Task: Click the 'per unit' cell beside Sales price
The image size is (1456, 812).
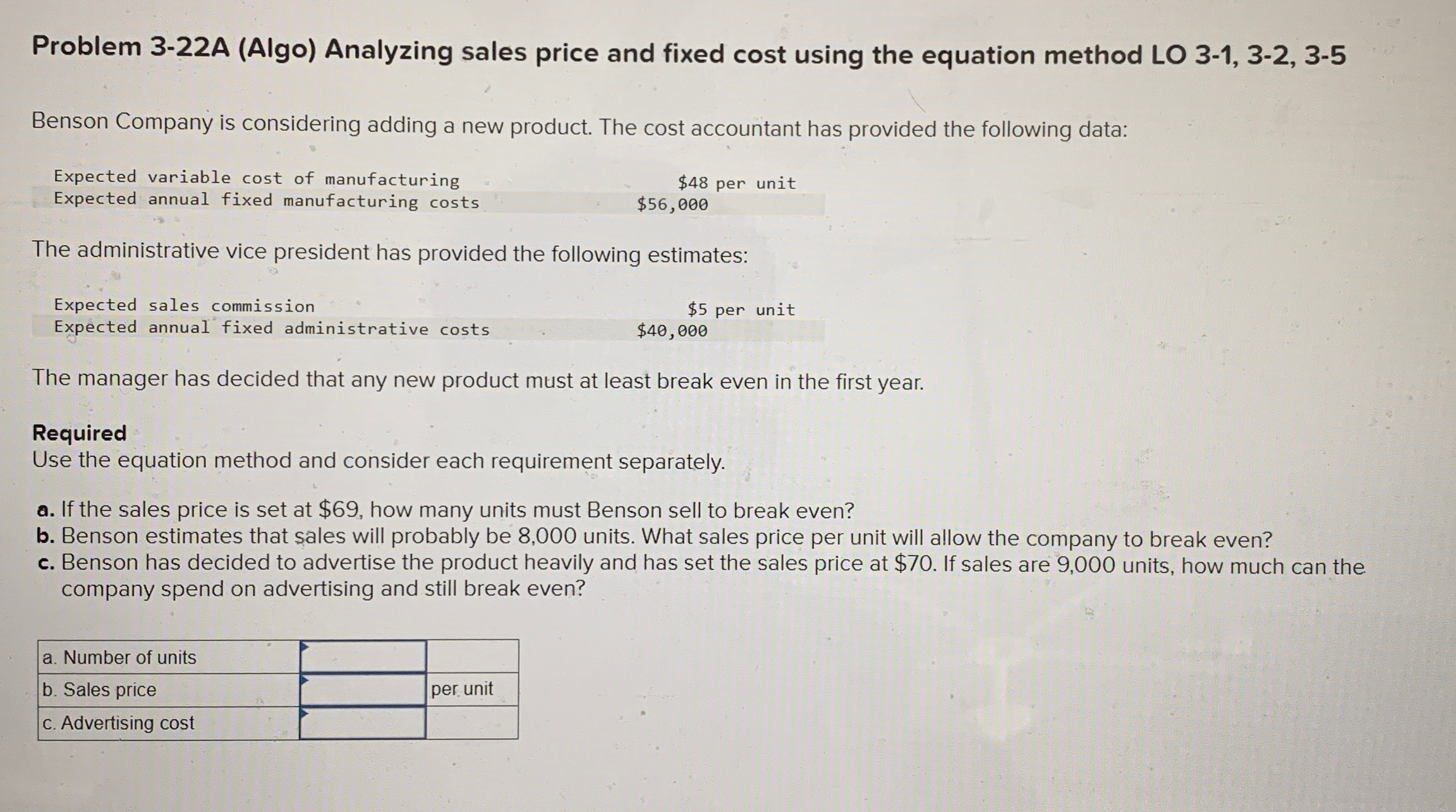Action: coord(461,691)
